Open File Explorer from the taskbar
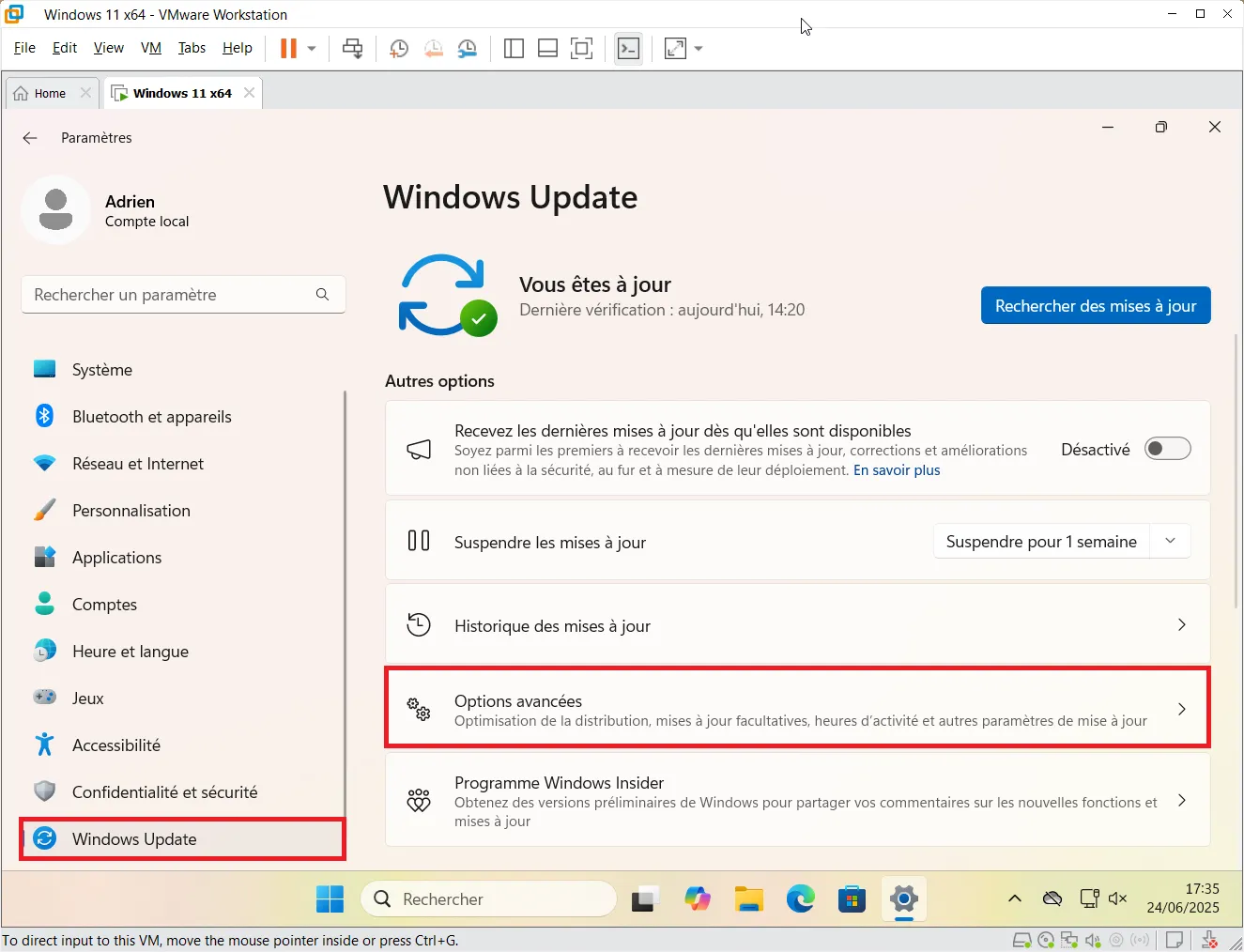This screenshot has width=1244, height=952. [x=748, y=899]
